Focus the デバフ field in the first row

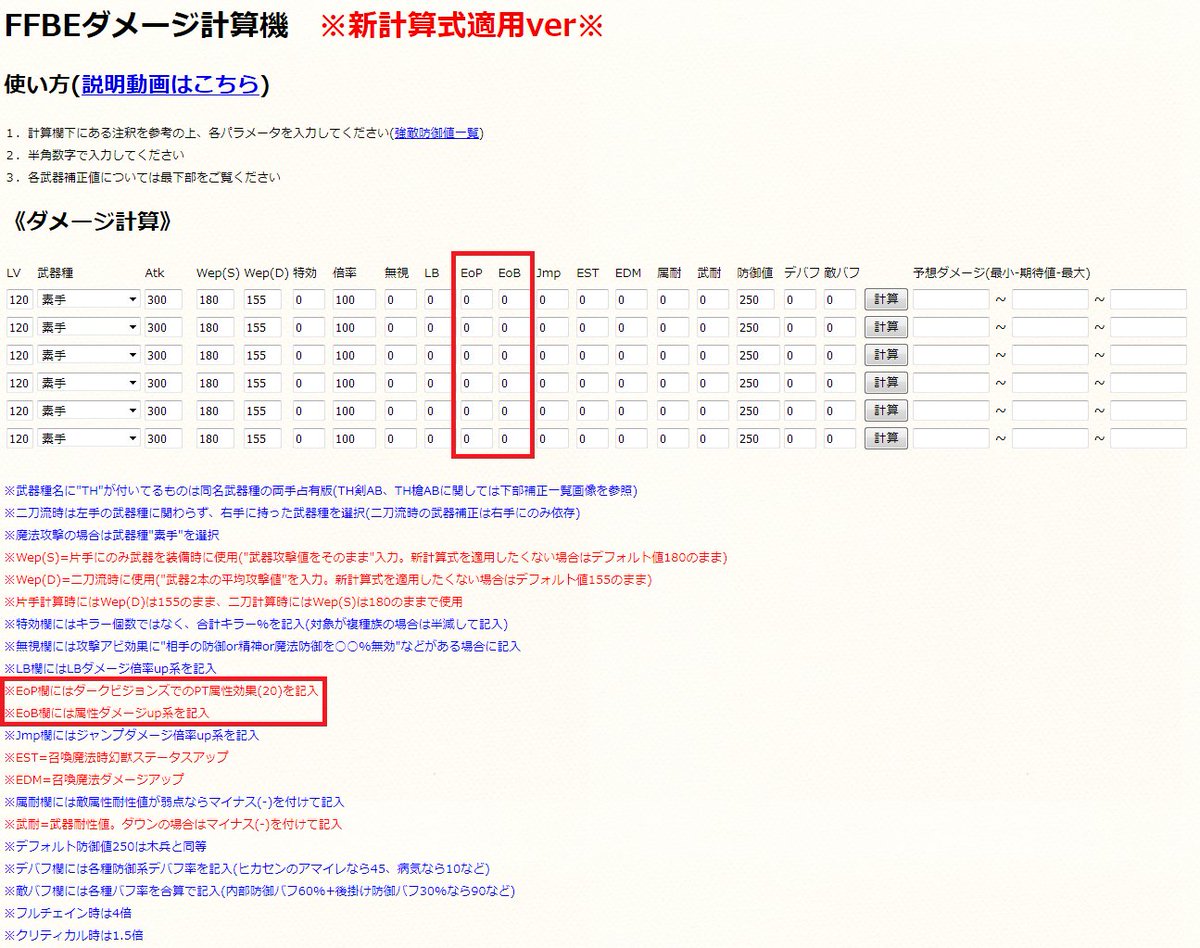[800, 299]
